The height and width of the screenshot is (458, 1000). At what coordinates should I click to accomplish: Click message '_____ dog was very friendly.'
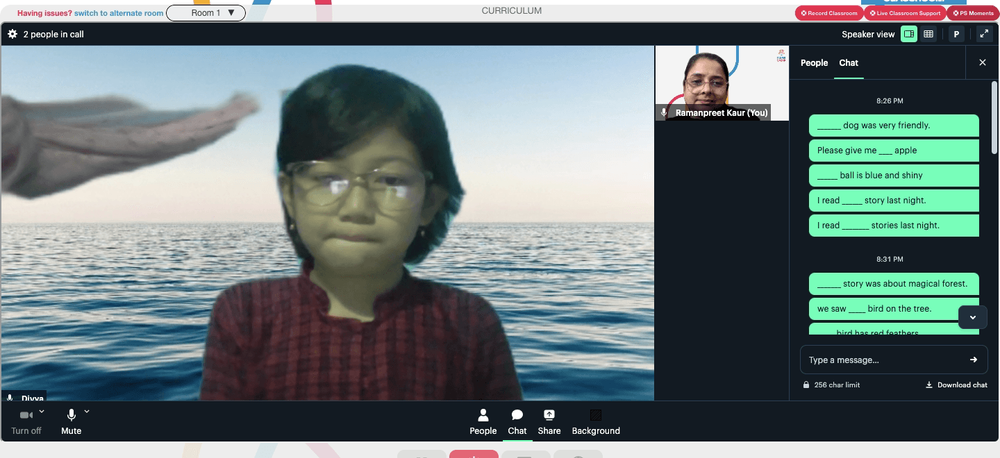(x=893, y=126)
